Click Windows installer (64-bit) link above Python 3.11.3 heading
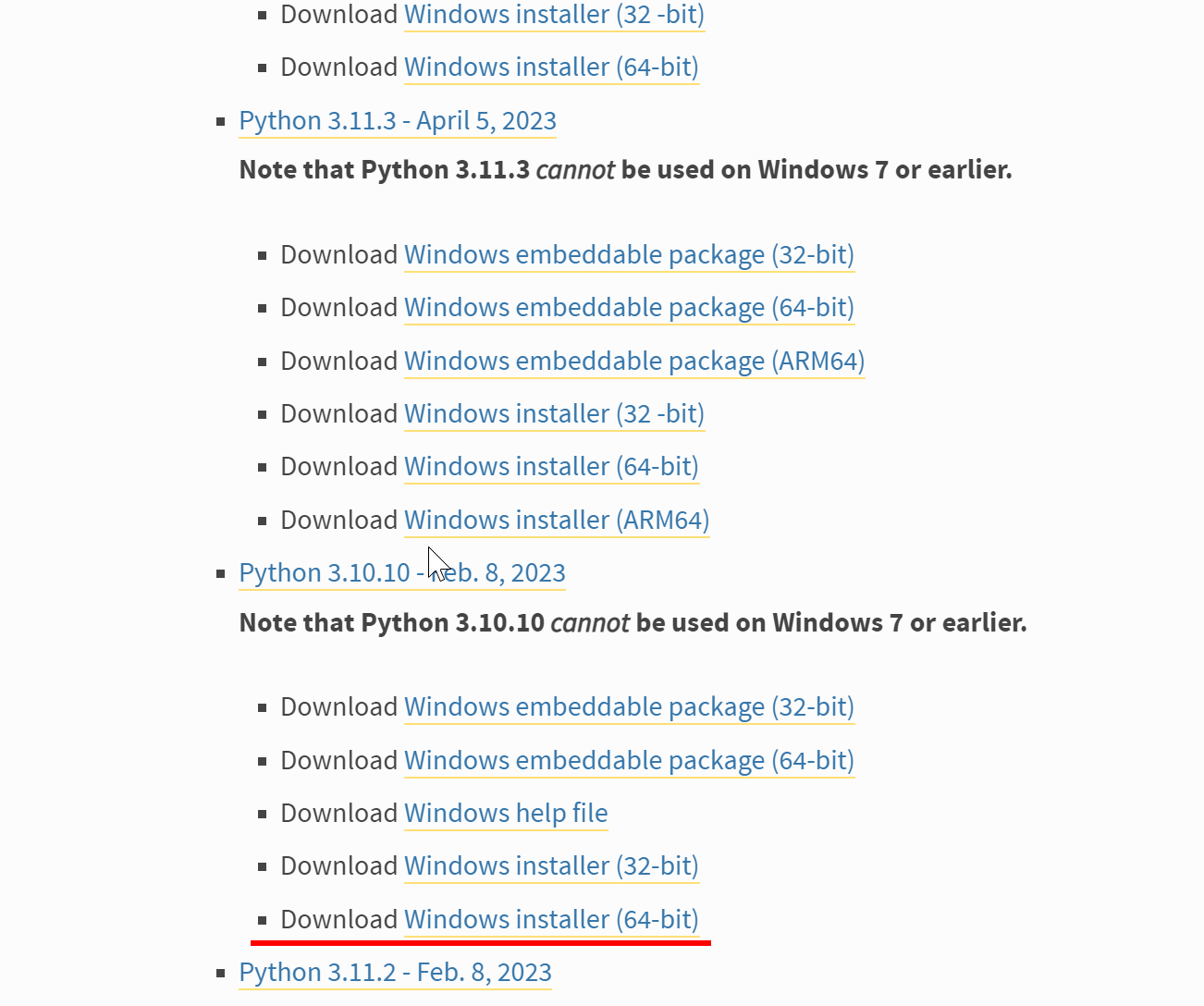 tap(551, 67)
